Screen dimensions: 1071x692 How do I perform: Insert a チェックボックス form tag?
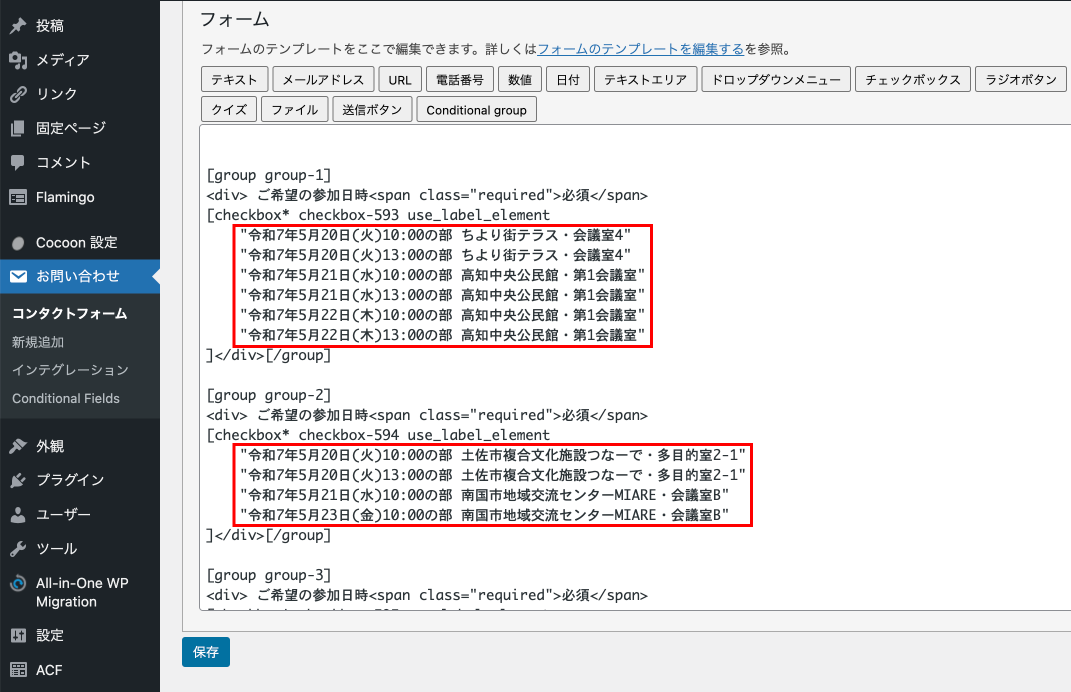click(913, 80)
